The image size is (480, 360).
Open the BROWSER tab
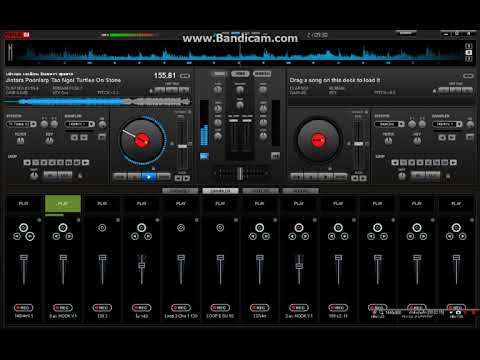[180, 191]
